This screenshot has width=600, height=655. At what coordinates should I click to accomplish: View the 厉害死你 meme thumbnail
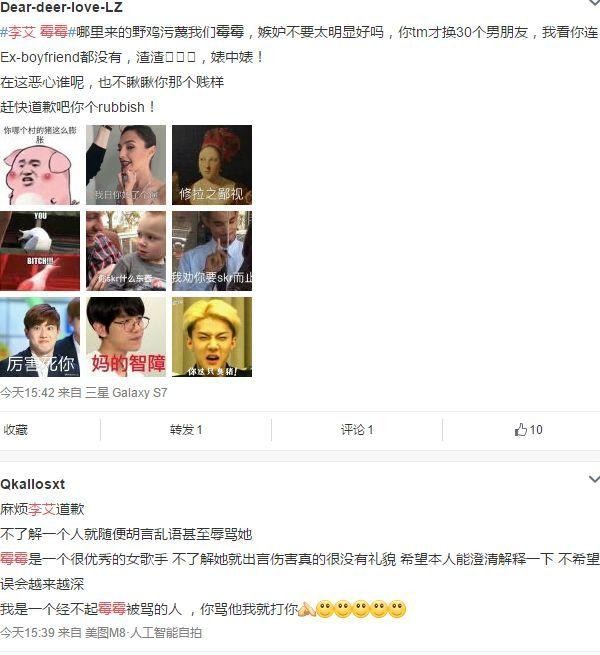(x=40, y=337)
